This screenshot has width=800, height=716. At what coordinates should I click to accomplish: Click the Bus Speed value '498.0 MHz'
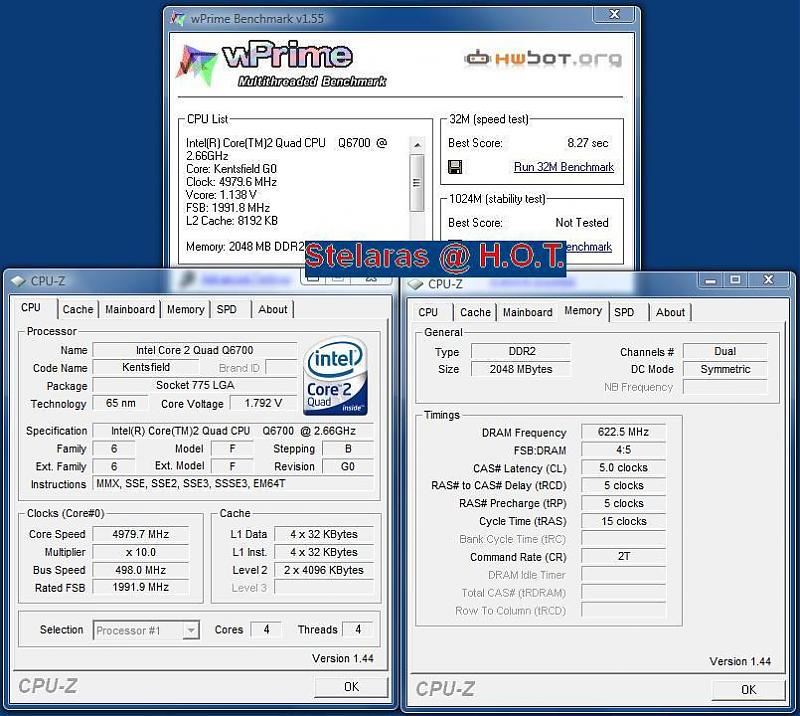coord(140,570)
